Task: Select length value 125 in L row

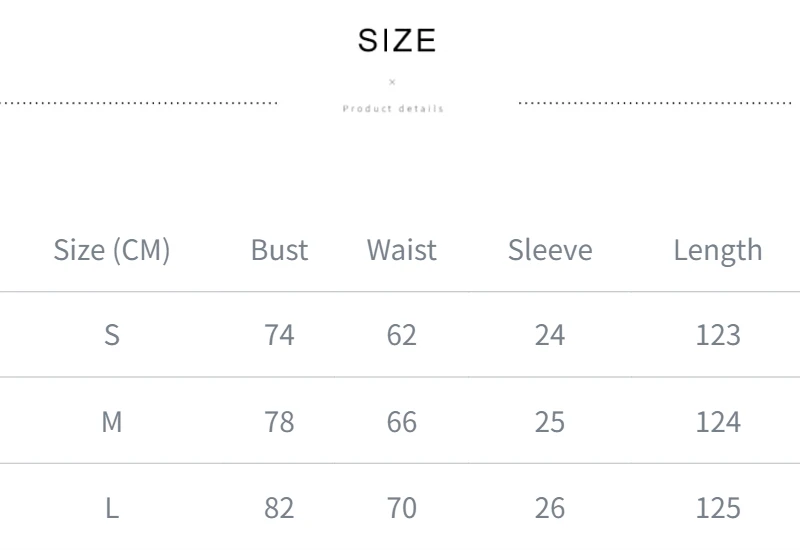Action: [x=717, y=508]
